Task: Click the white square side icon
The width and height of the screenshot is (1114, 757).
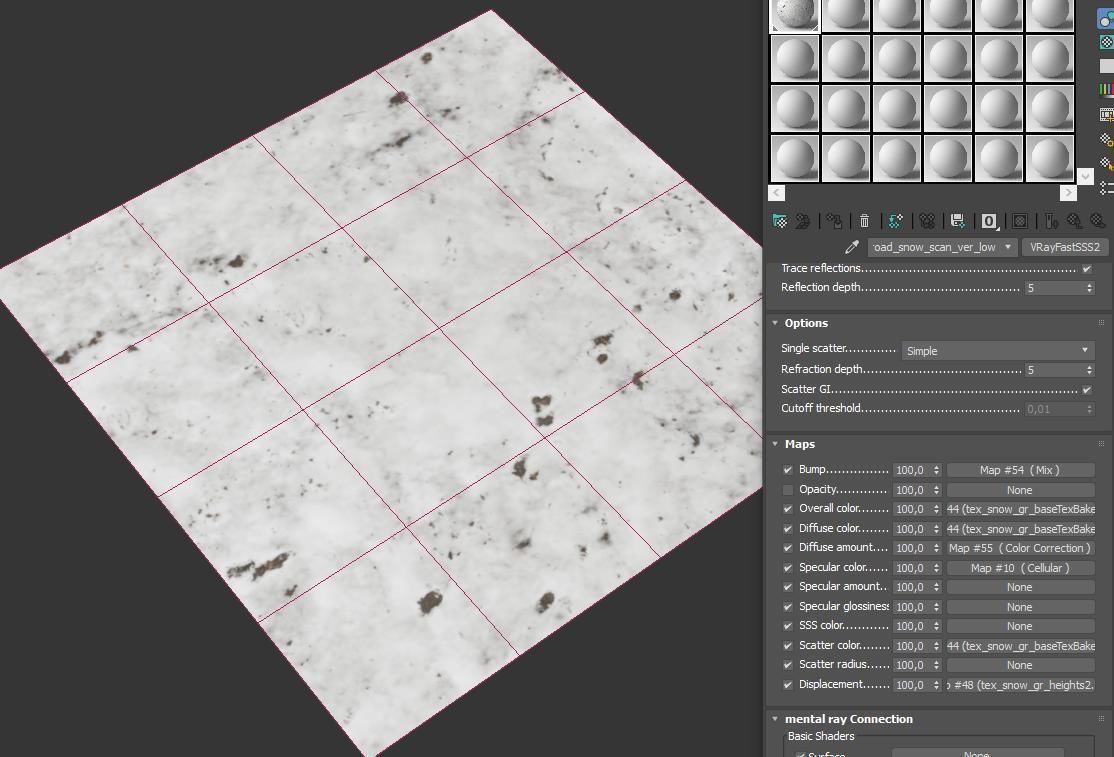Action: pyautogui.click(x=1106, y=66)
